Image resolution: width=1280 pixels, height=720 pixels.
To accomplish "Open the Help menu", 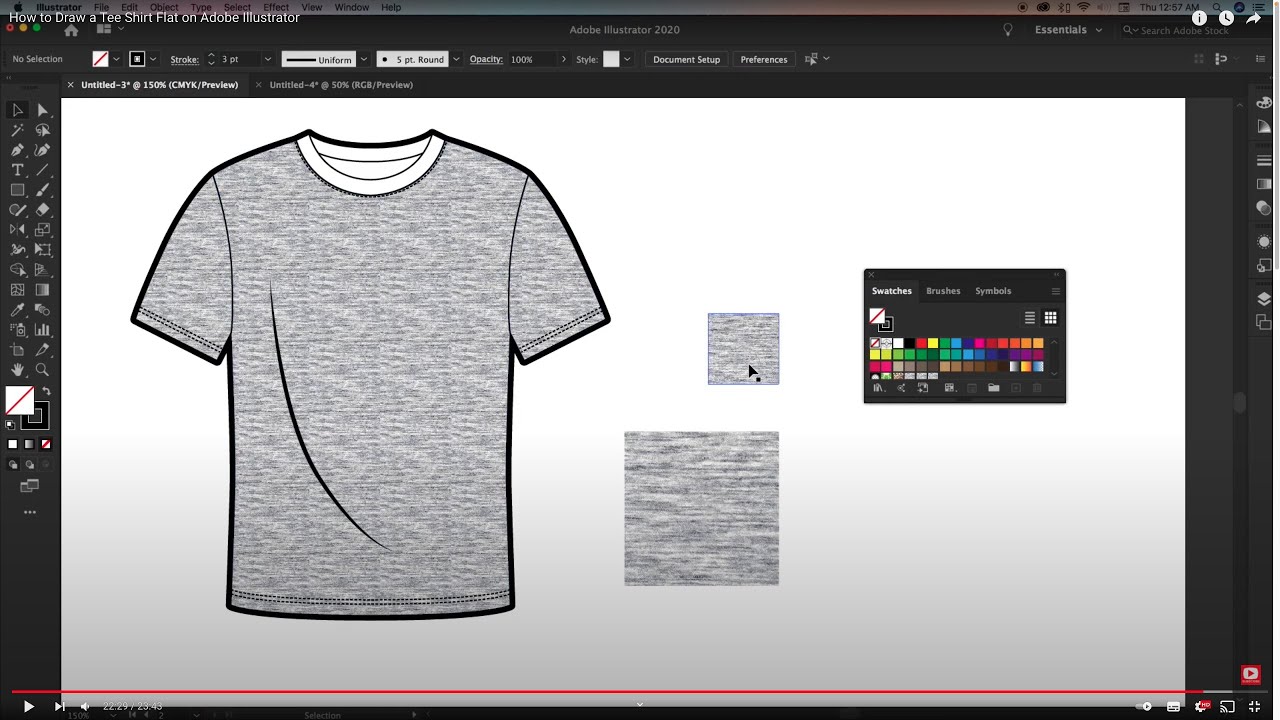I will click(x=391, y=7).
